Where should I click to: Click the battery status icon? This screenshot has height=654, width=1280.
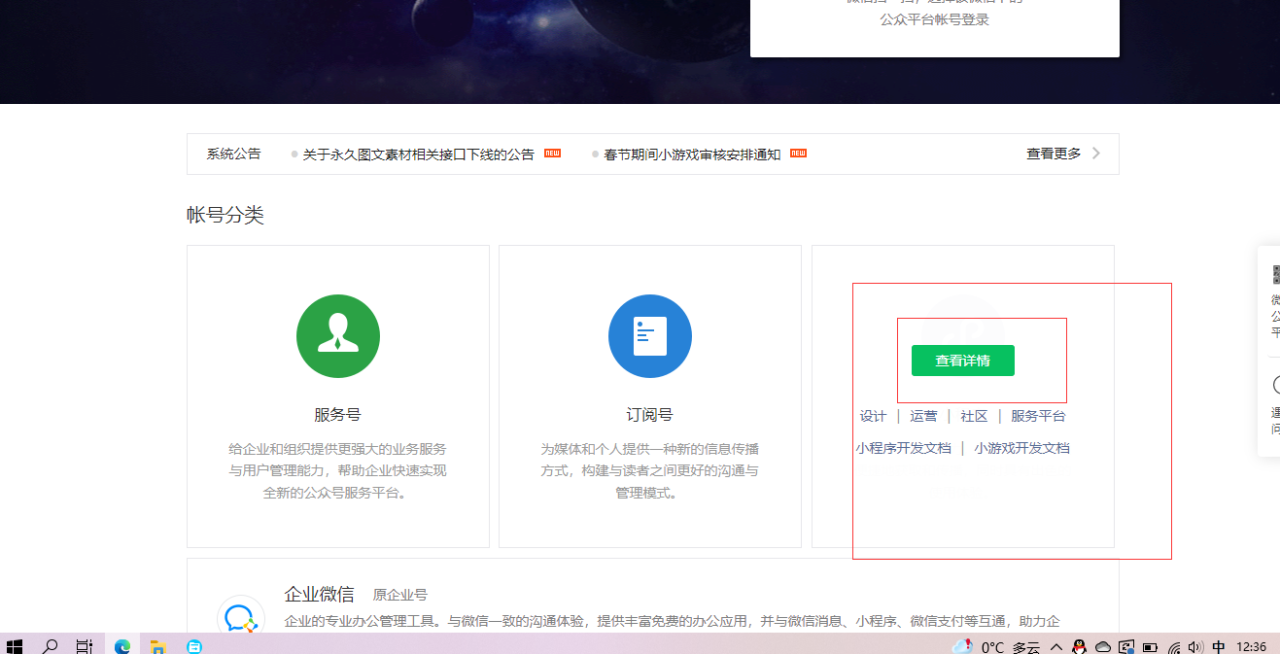click(x=1151, y=646)
